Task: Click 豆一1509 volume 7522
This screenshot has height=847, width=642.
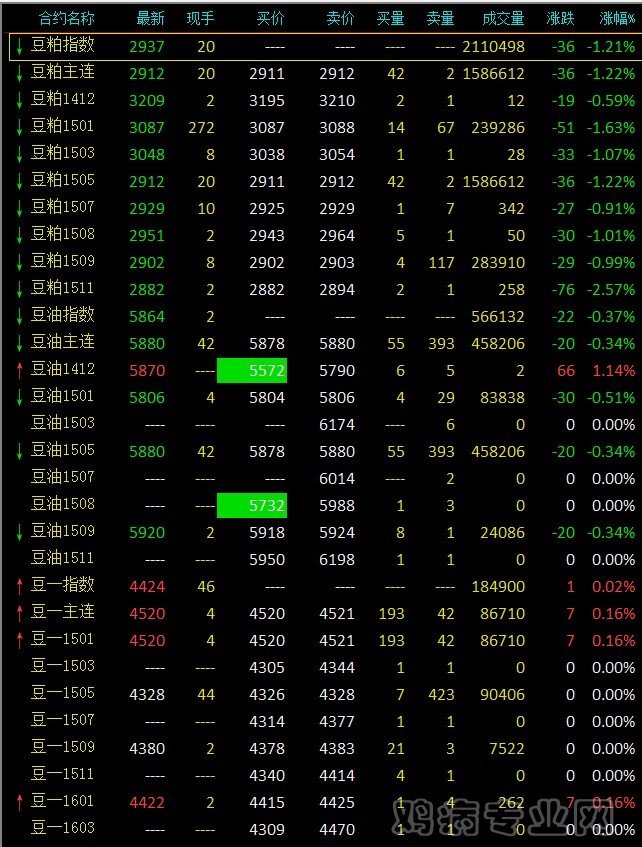Action: click(506, 749)
